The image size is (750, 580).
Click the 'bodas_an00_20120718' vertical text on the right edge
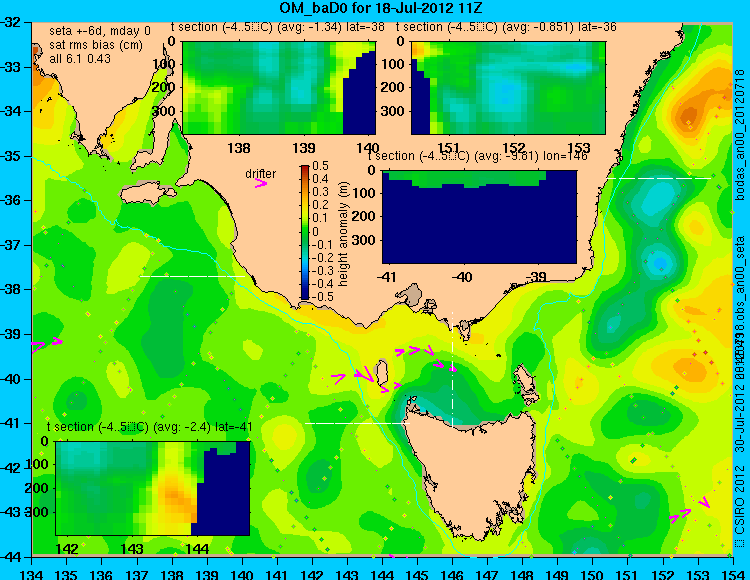click(740, 135)
